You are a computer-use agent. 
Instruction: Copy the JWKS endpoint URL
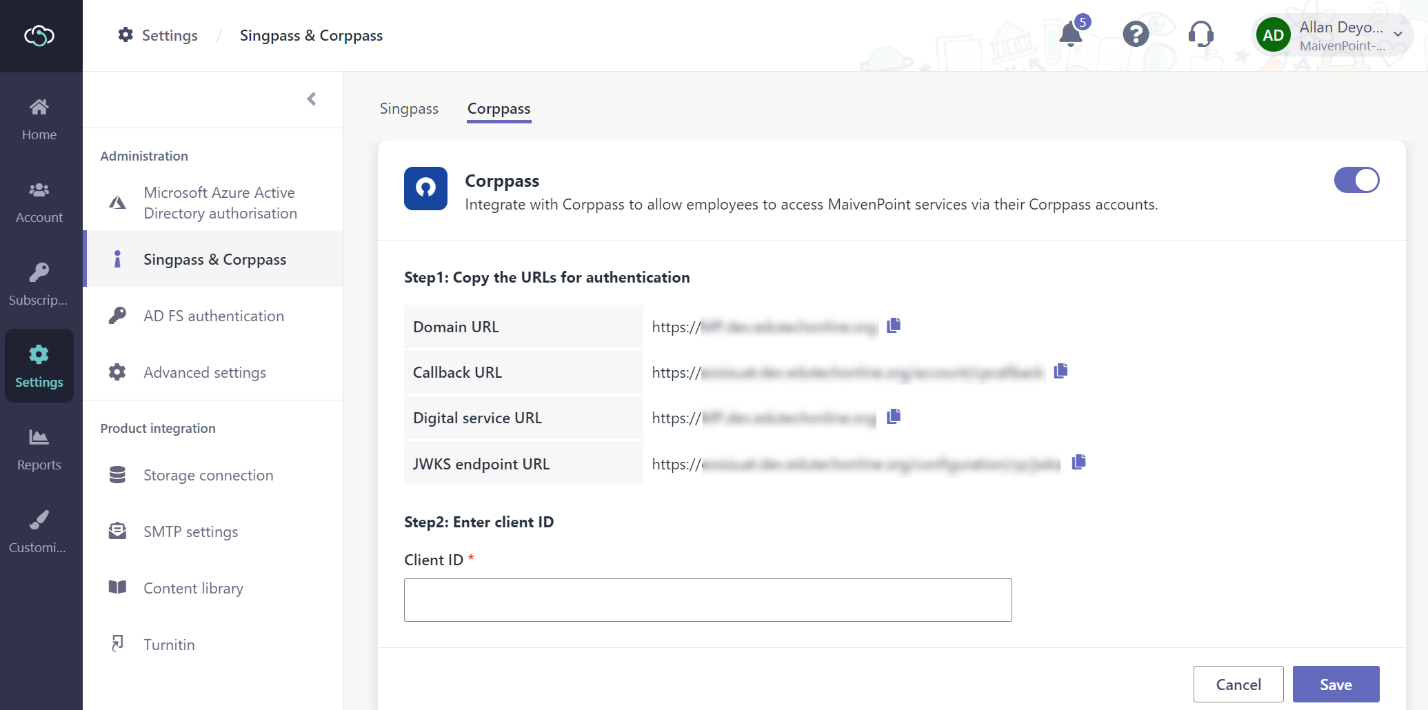1079,462
